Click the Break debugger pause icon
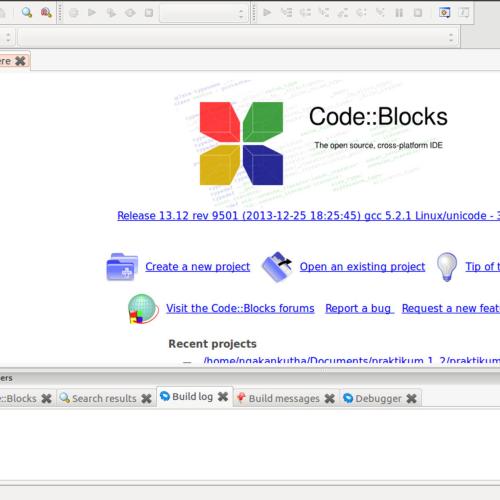Screen dimensions: 500x500 tap(399, 13)
